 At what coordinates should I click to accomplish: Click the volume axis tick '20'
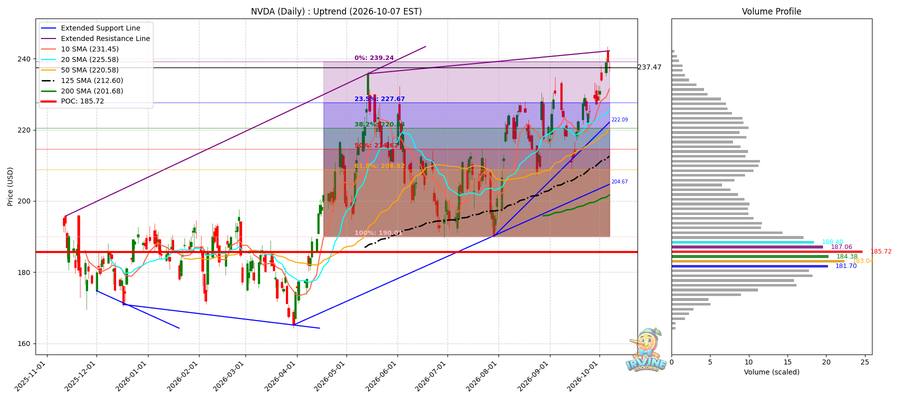[x=826, y=362]
